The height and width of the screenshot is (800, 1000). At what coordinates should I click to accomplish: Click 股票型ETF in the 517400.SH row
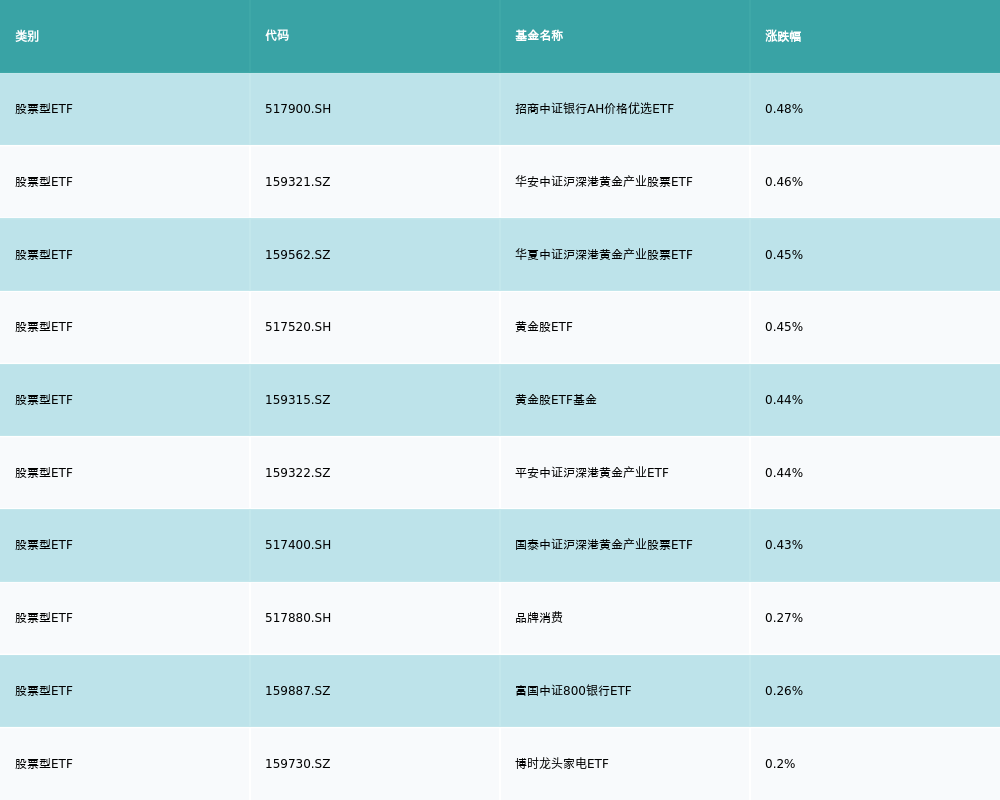(x=44, y=545)
